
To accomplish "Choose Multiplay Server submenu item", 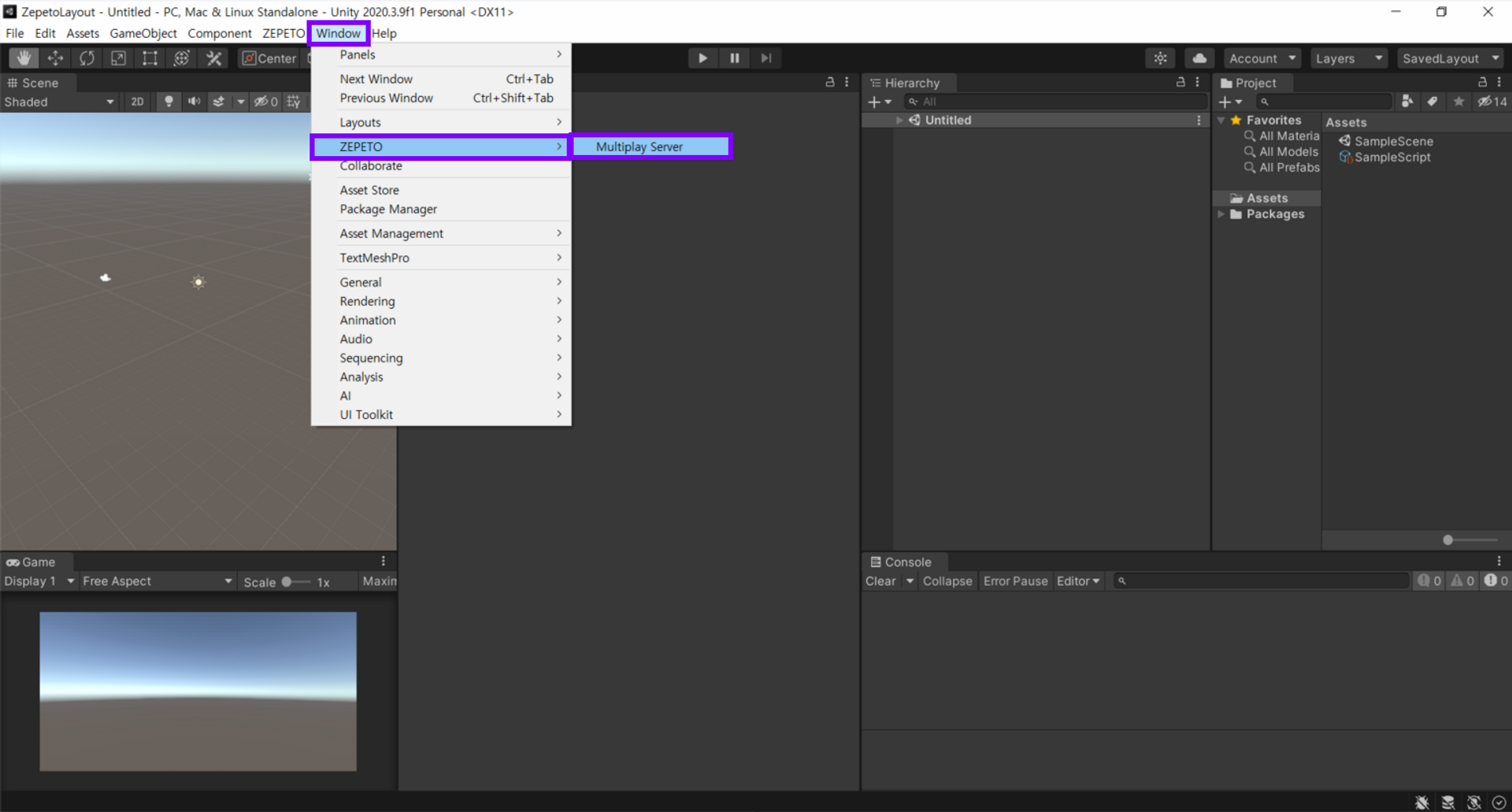I will tap(651, 146).
